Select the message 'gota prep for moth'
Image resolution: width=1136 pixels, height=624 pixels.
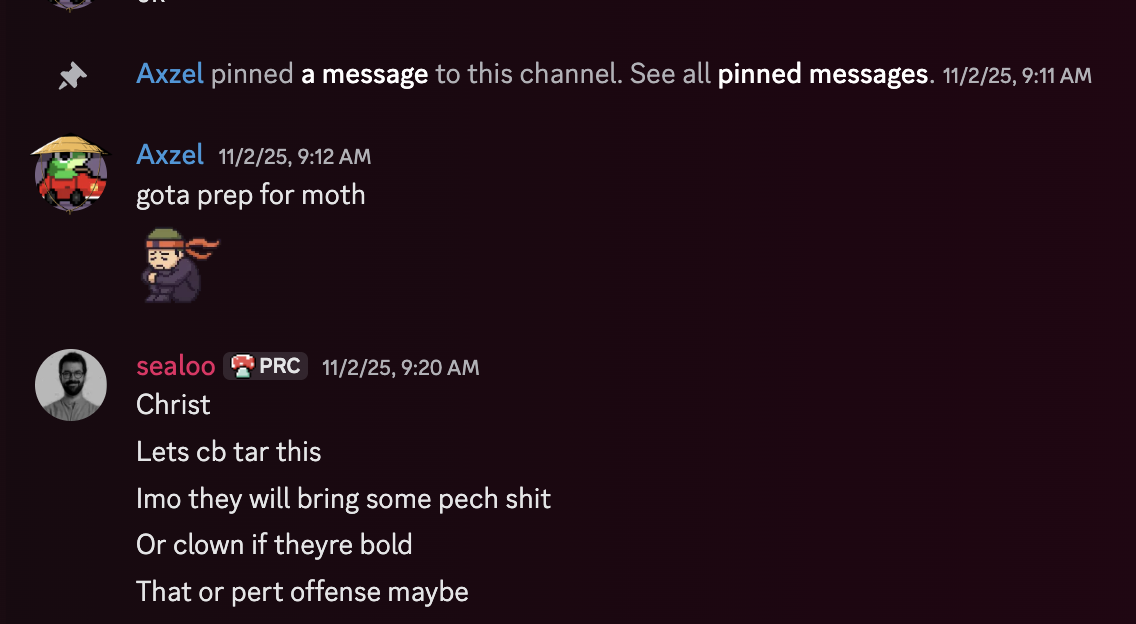[251, 195]
